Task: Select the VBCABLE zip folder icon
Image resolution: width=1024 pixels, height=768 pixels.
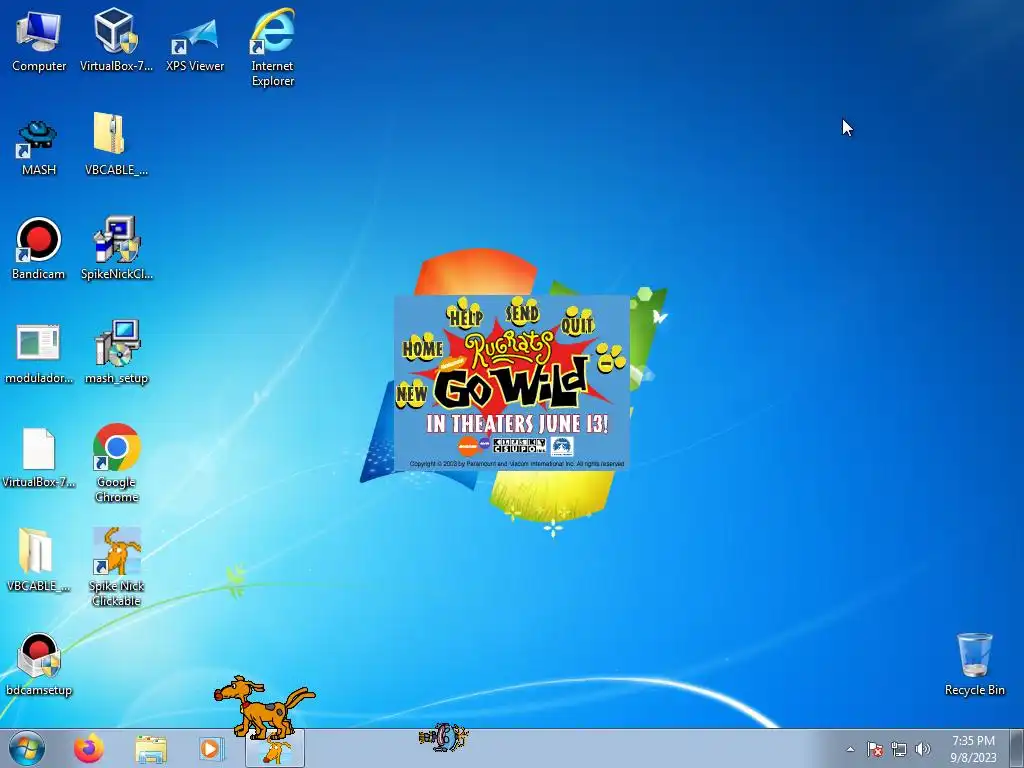Action: (116, 144)
